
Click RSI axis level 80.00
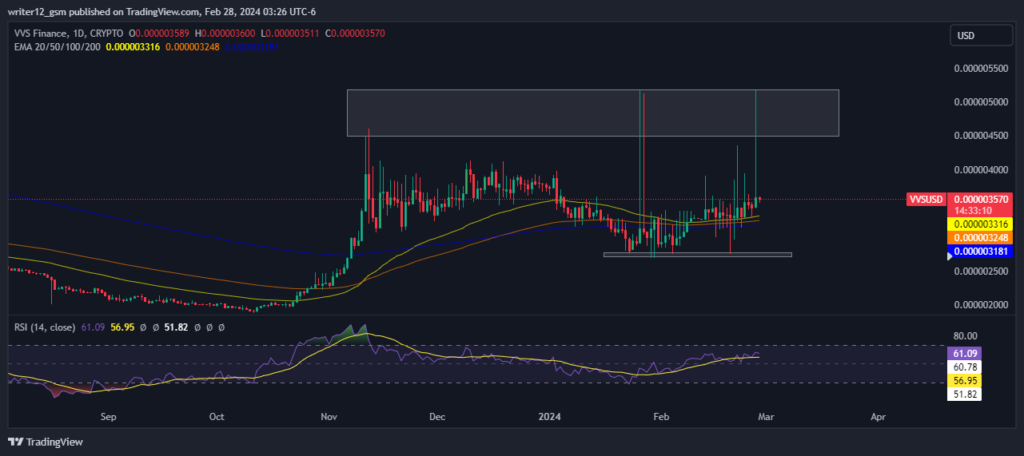coord(965,336)
